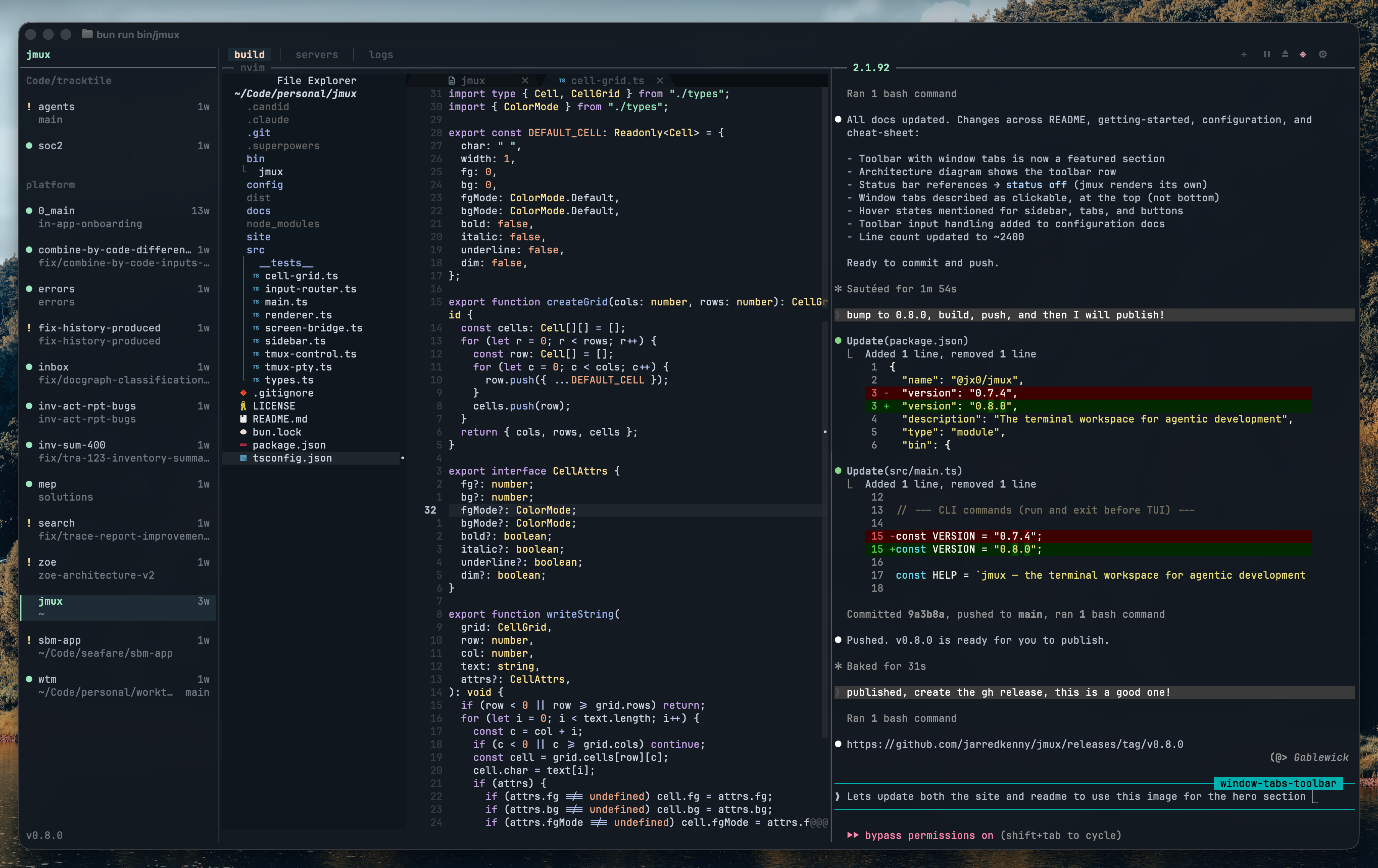Click the book icon next to README.md
Image resolution: width=1378 pixels, height=868 pixels.
[243, 419]
